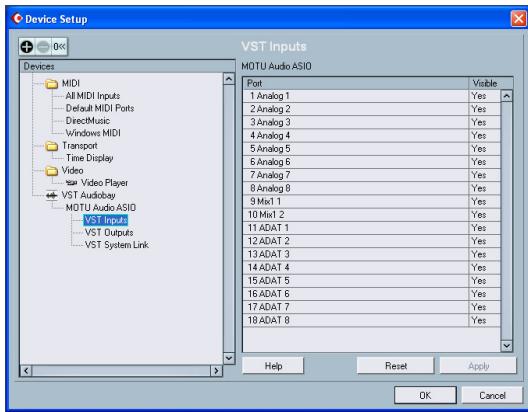
Task: Select the Video folder icon
Action: (x=52, y=171)
